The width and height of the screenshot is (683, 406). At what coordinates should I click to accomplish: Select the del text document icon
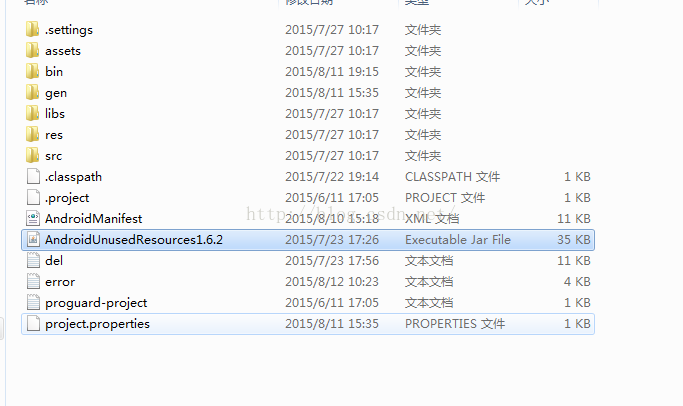coord(33,261)
